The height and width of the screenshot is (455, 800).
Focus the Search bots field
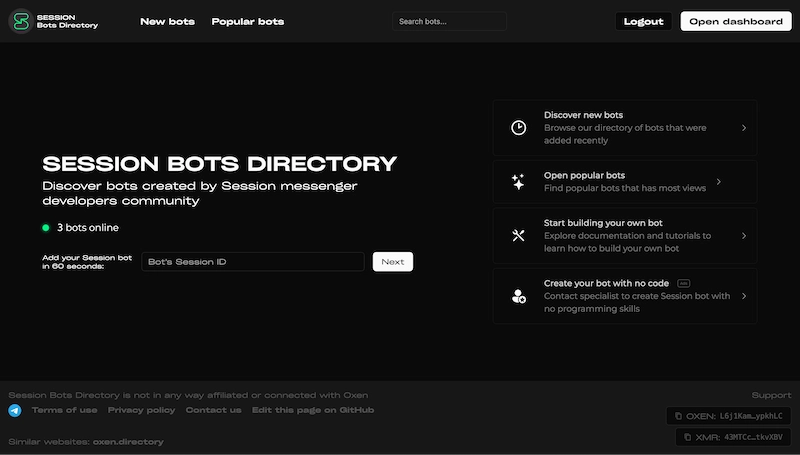pyautogui.click(x=448, y=21)
